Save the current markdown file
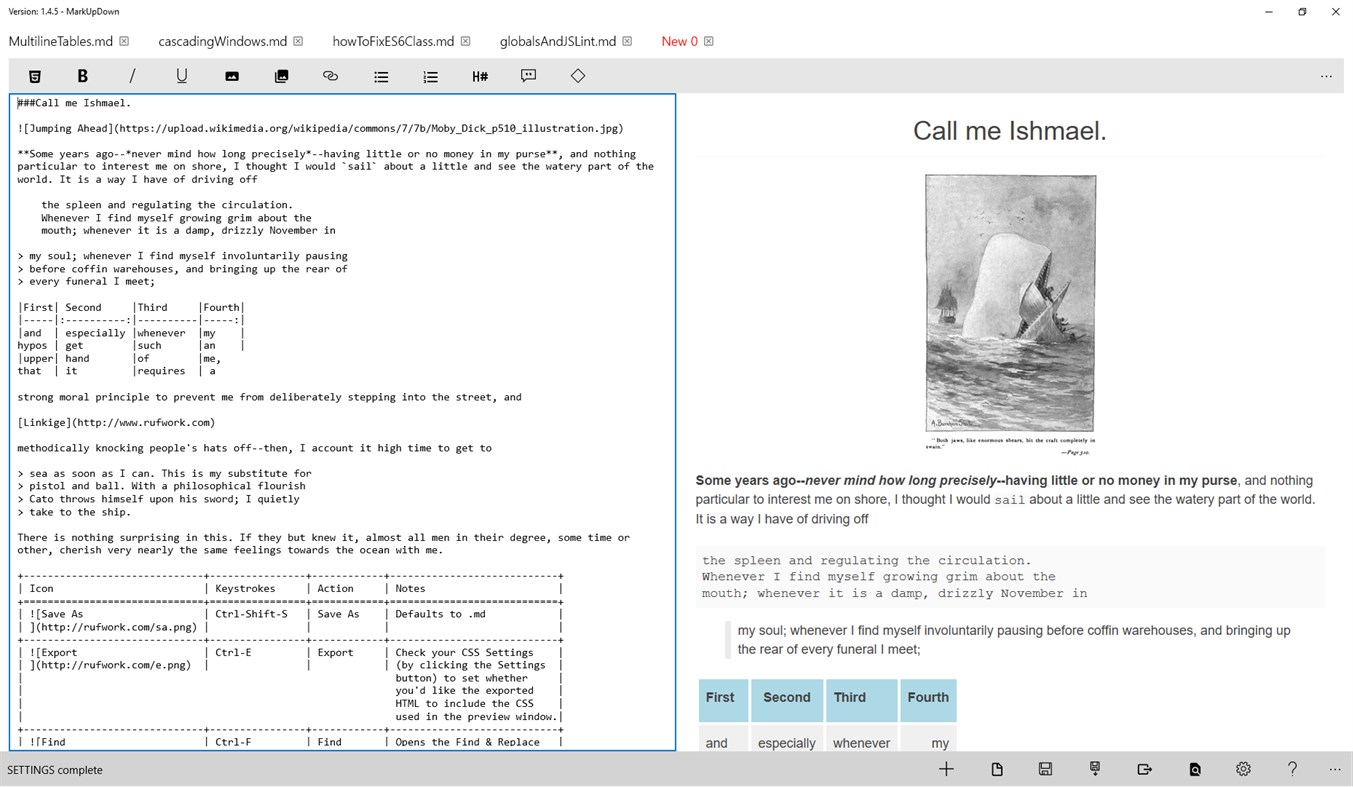The image size is (1353, 787). pyautogui.click(x=1045, y=768)
